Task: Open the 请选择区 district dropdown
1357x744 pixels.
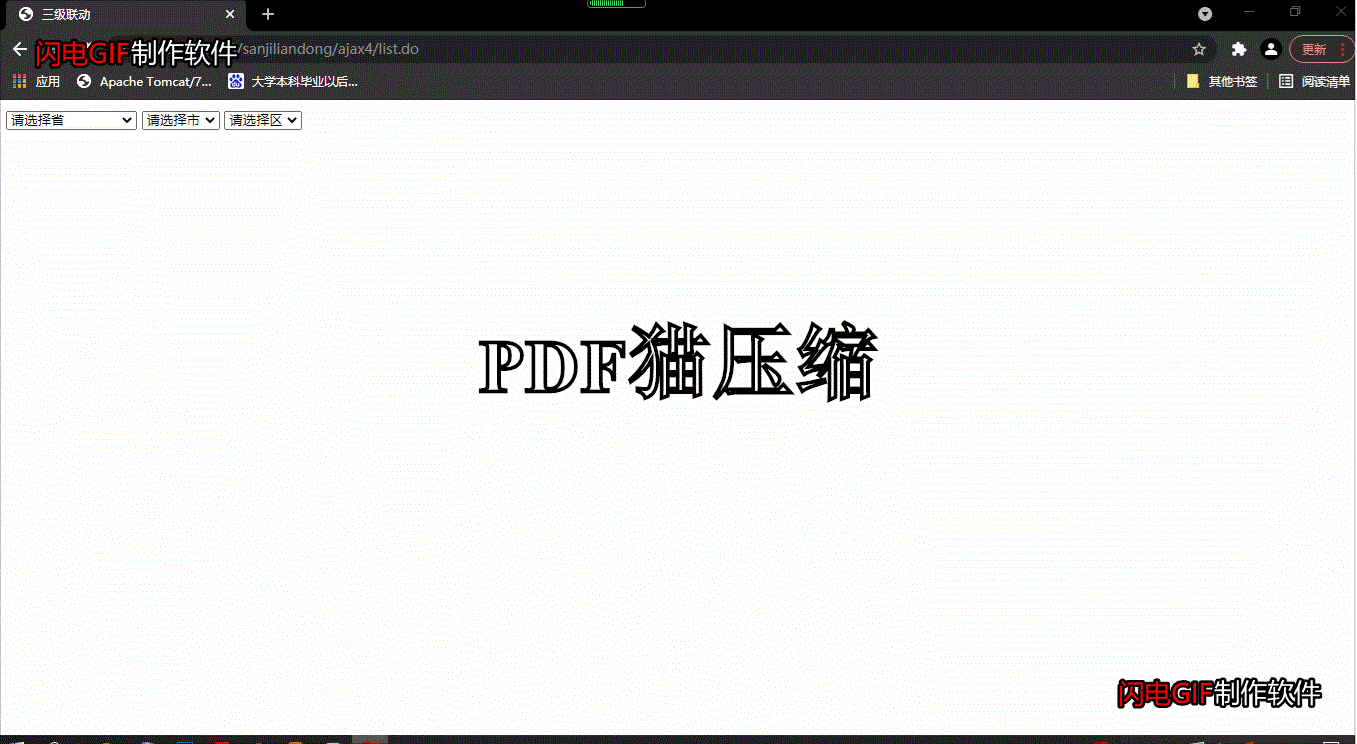Action: [263, 120]
